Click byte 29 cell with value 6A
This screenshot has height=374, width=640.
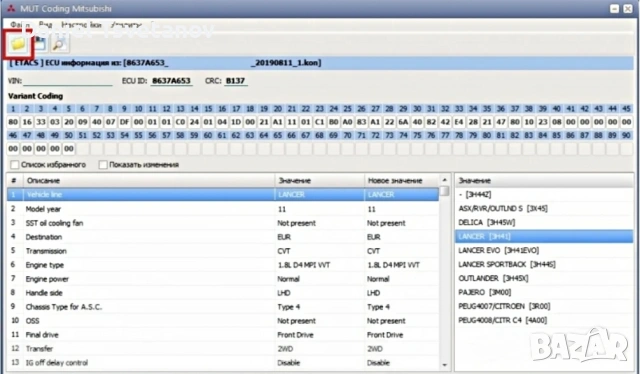pos(403,122)
